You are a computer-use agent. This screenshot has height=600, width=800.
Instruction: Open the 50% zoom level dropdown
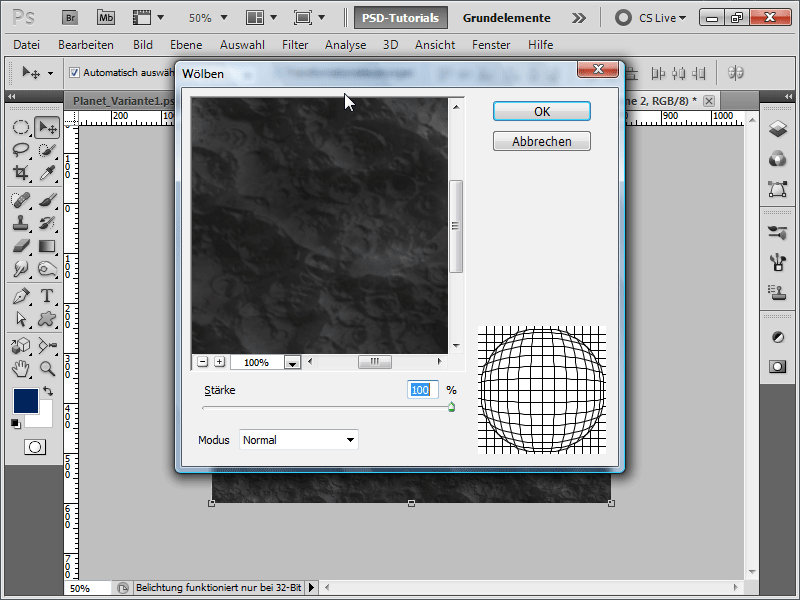pyautogui.click(x=223, y=18)
